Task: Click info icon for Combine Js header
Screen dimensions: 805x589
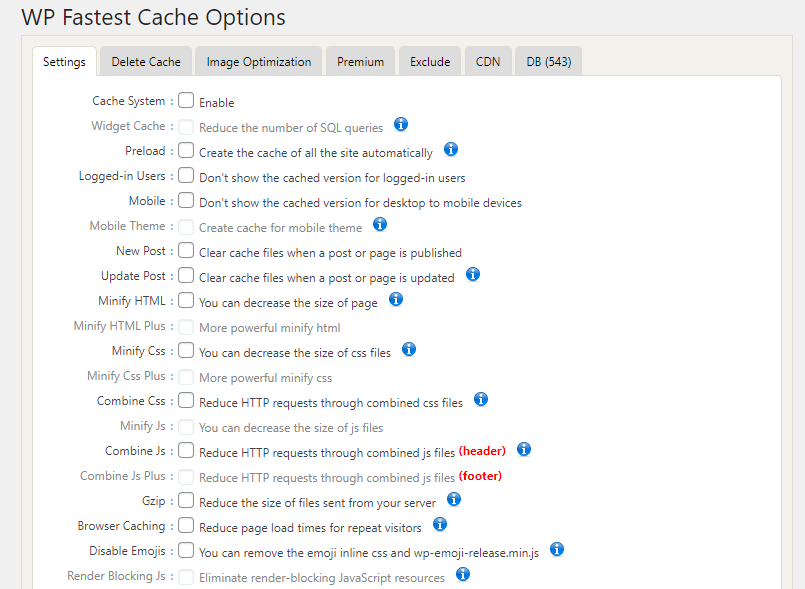Action: (x=524, y=449)
